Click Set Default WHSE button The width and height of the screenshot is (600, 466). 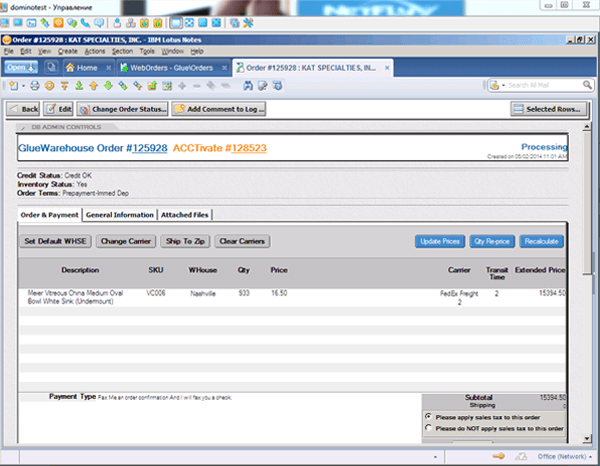(55, 241)
